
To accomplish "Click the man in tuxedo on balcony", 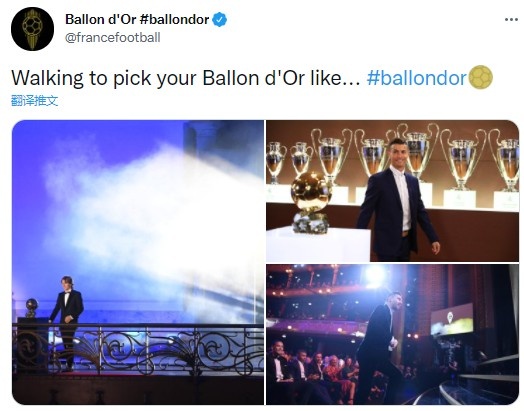I will (x=67, y=322).
